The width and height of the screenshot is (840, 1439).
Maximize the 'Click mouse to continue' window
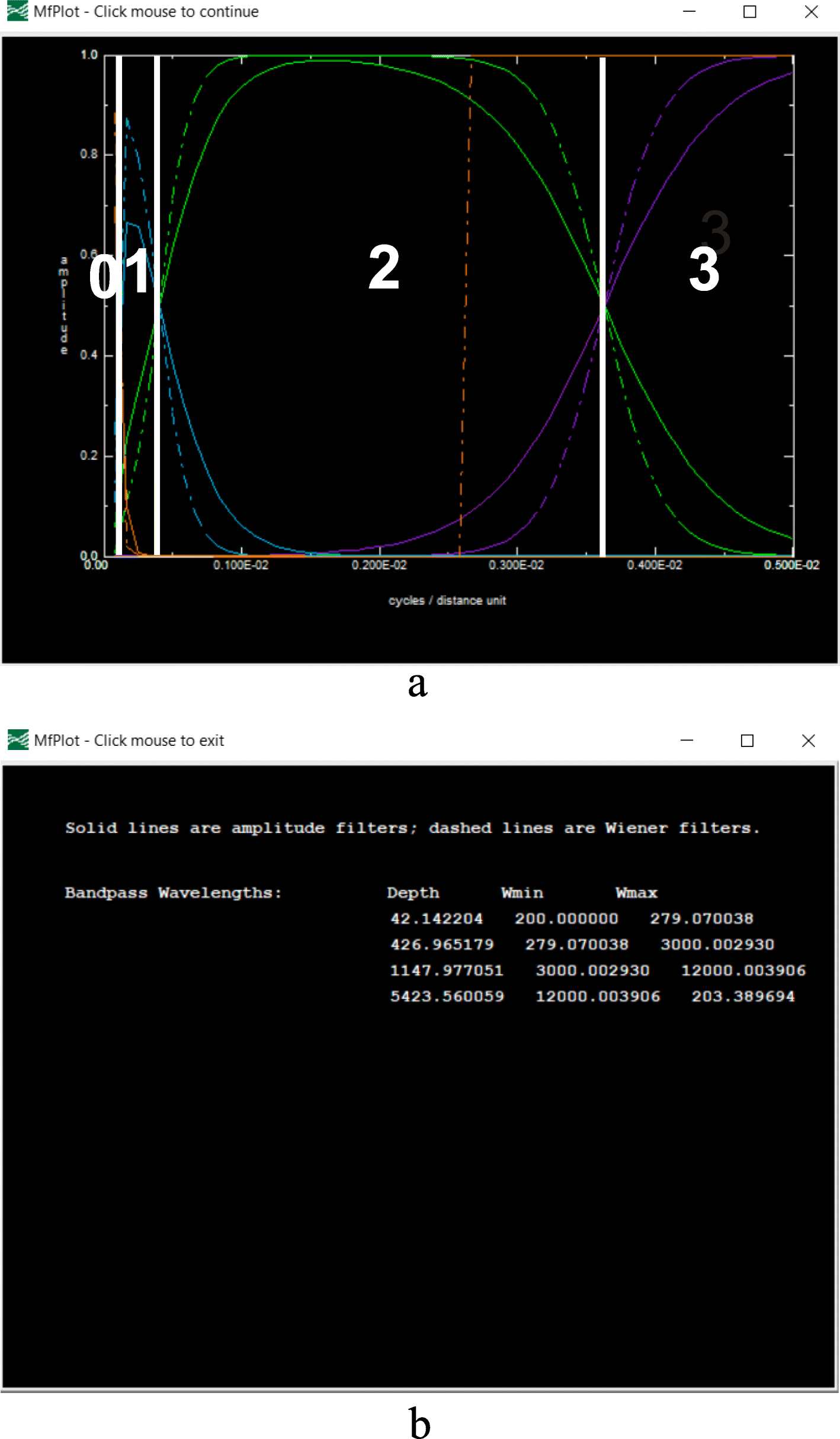[x=750, y=11]
